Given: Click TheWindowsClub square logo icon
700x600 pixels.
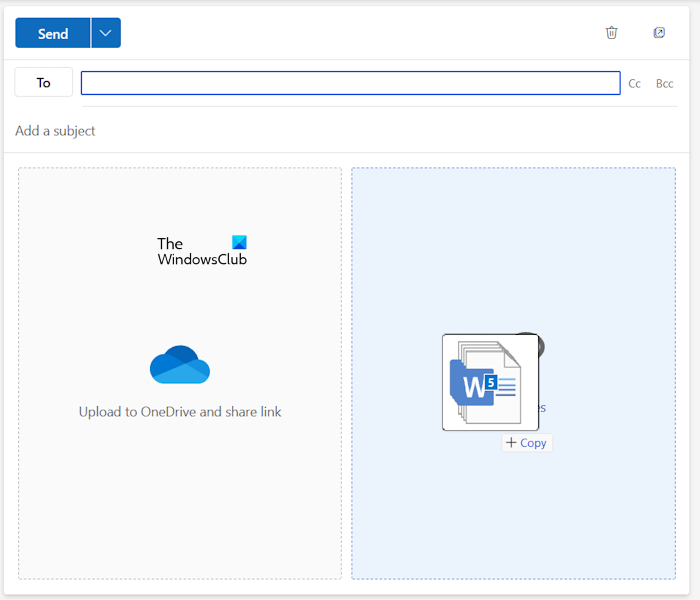Looking at the screenshot, I should (239, 243).
